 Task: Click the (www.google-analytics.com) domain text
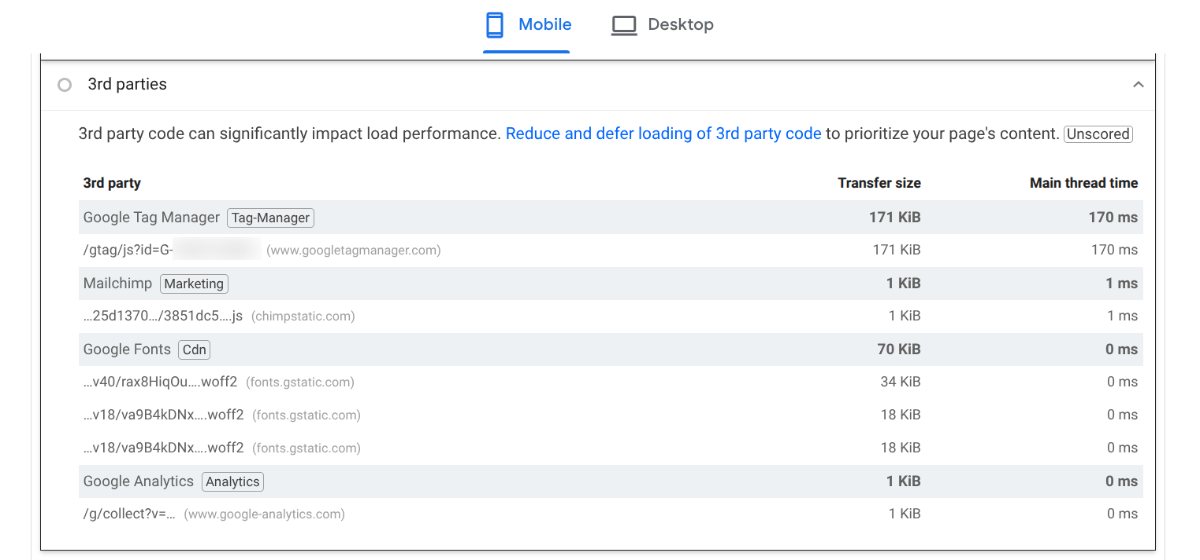click(x=264, y=514)
